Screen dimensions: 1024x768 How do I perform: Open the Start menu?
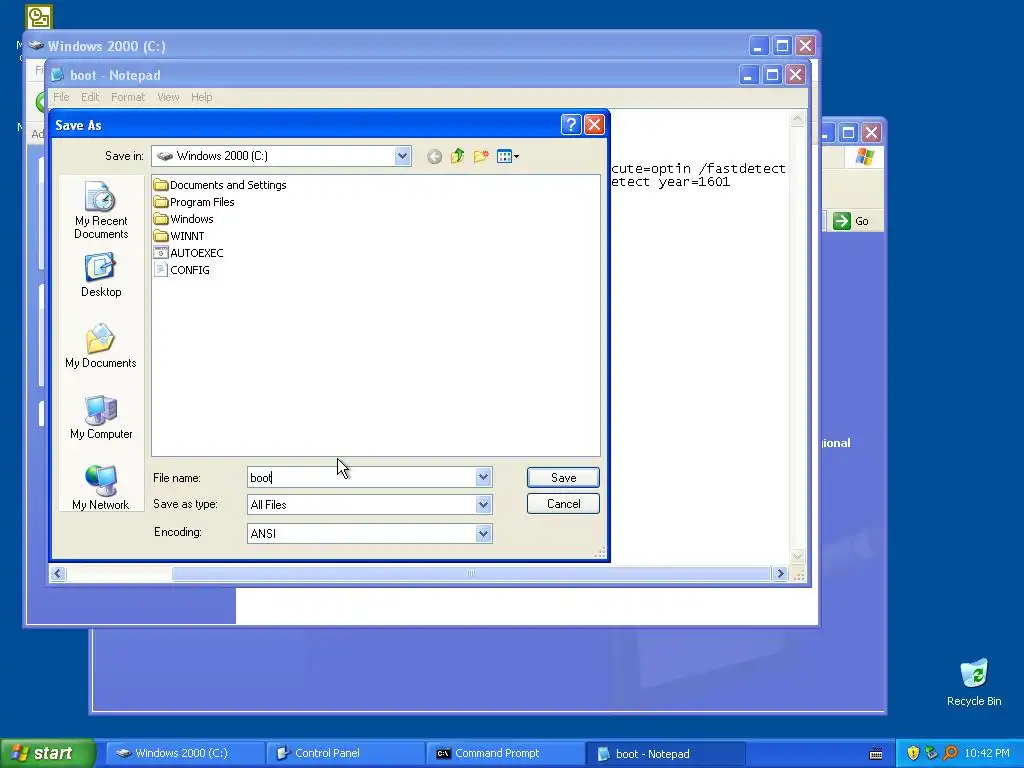(47, 753)
